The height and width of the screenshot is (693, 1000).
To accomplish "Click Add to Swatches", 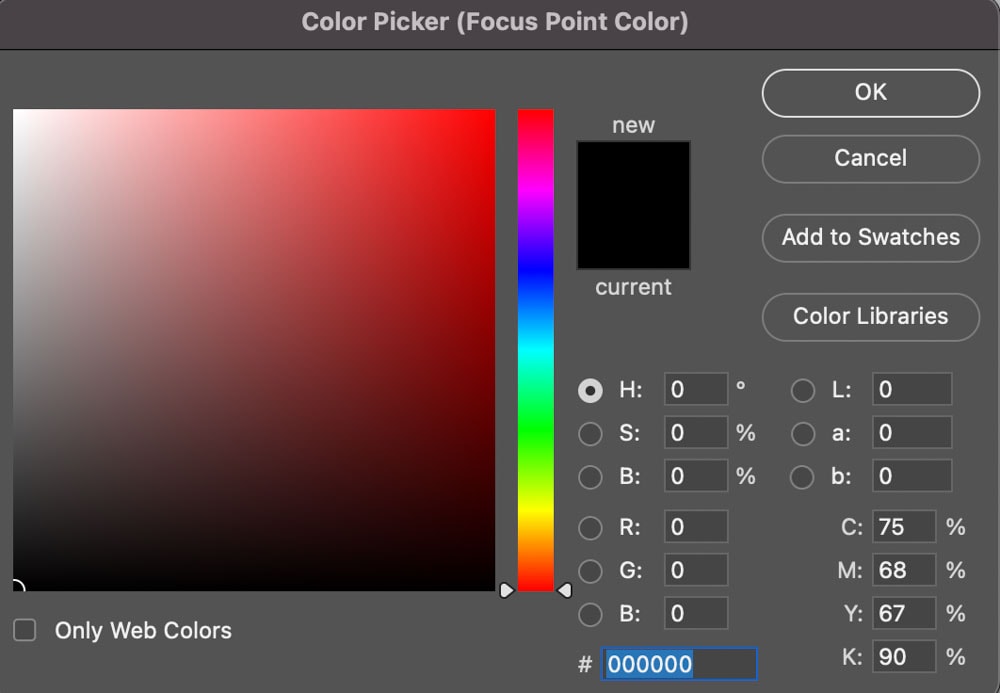I will (871, 238).
